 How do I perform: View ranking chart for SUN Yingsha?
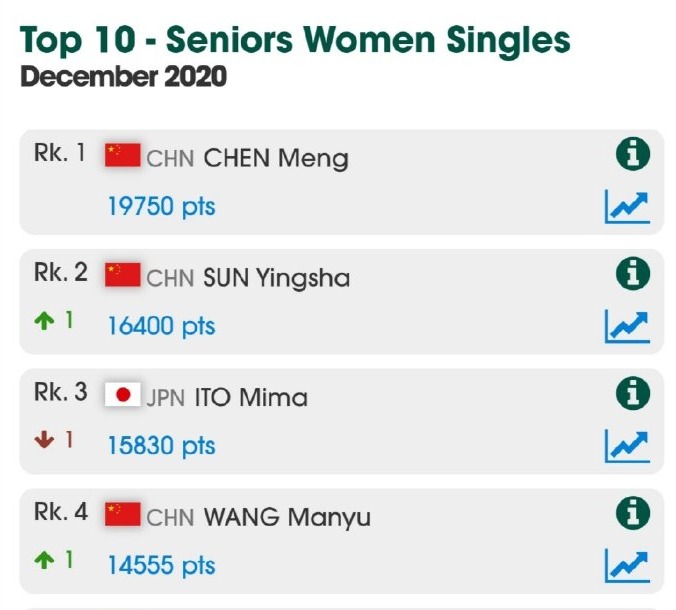click(x=627, y=326)
